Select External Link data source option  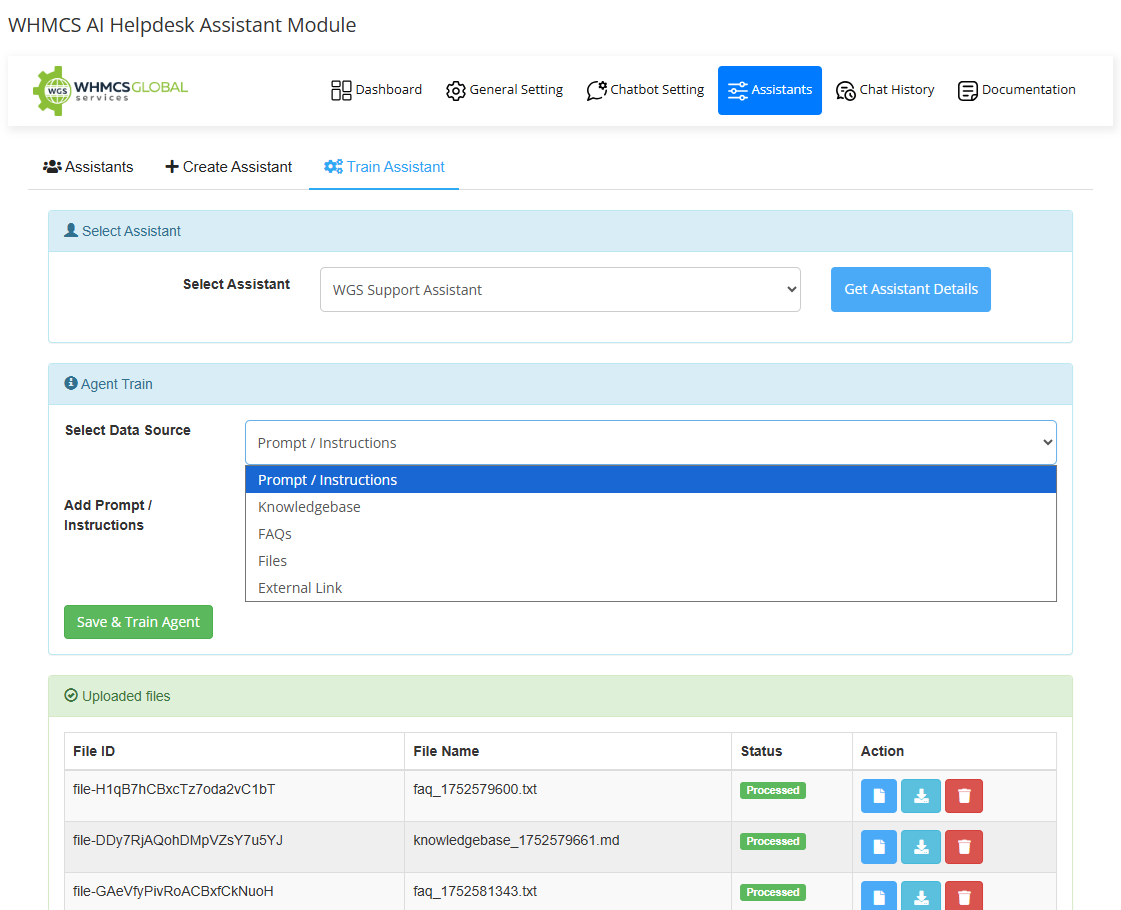coord(300,588)
